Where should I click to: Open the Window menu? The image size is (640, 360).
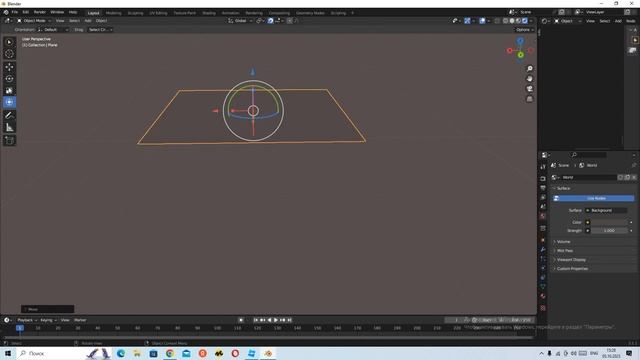pyautogui.click(x=57, y=13)
